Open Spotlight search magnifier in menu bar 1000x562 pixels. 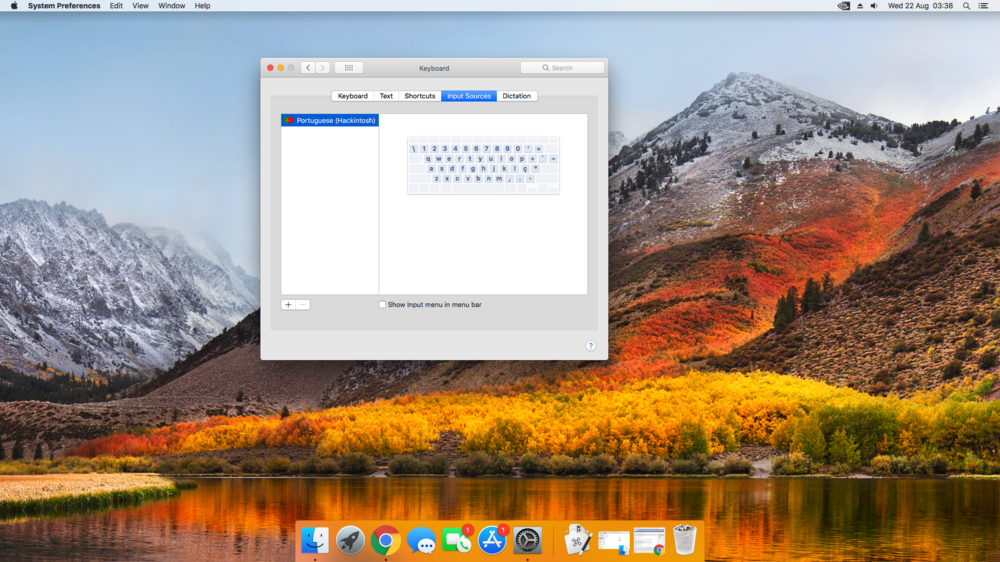pyautogui.click(x=967, y=6)
